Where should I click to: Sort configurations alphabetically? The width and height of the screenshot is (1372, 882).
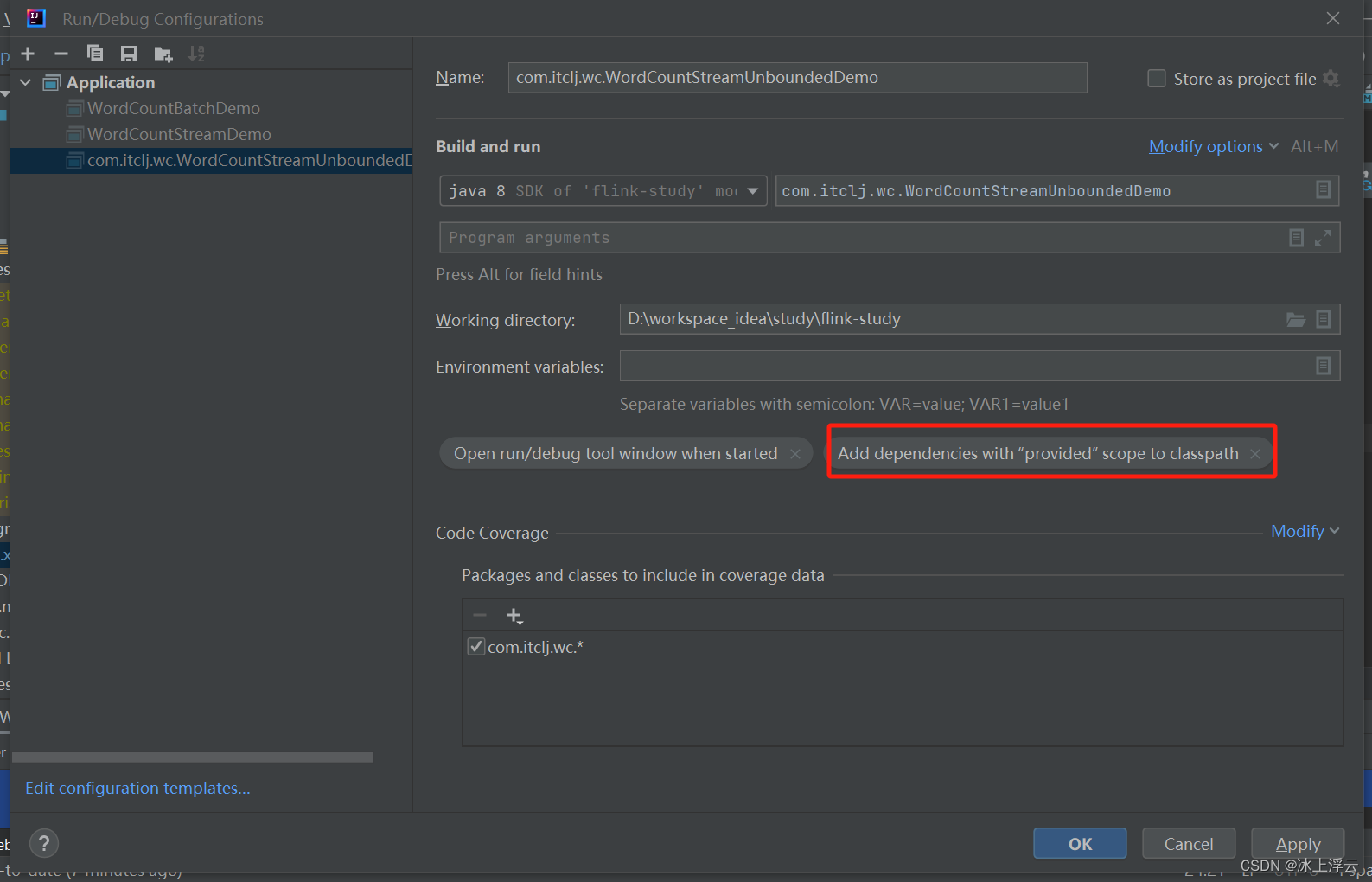click(197, 54)
